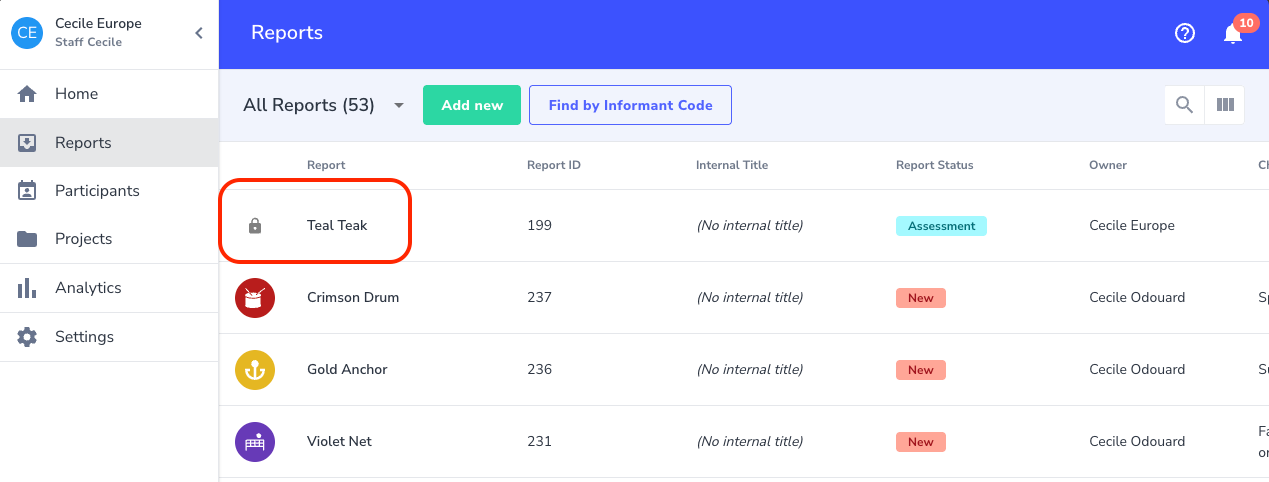Collapse the sidebar with the chevron

coord(199,33)
